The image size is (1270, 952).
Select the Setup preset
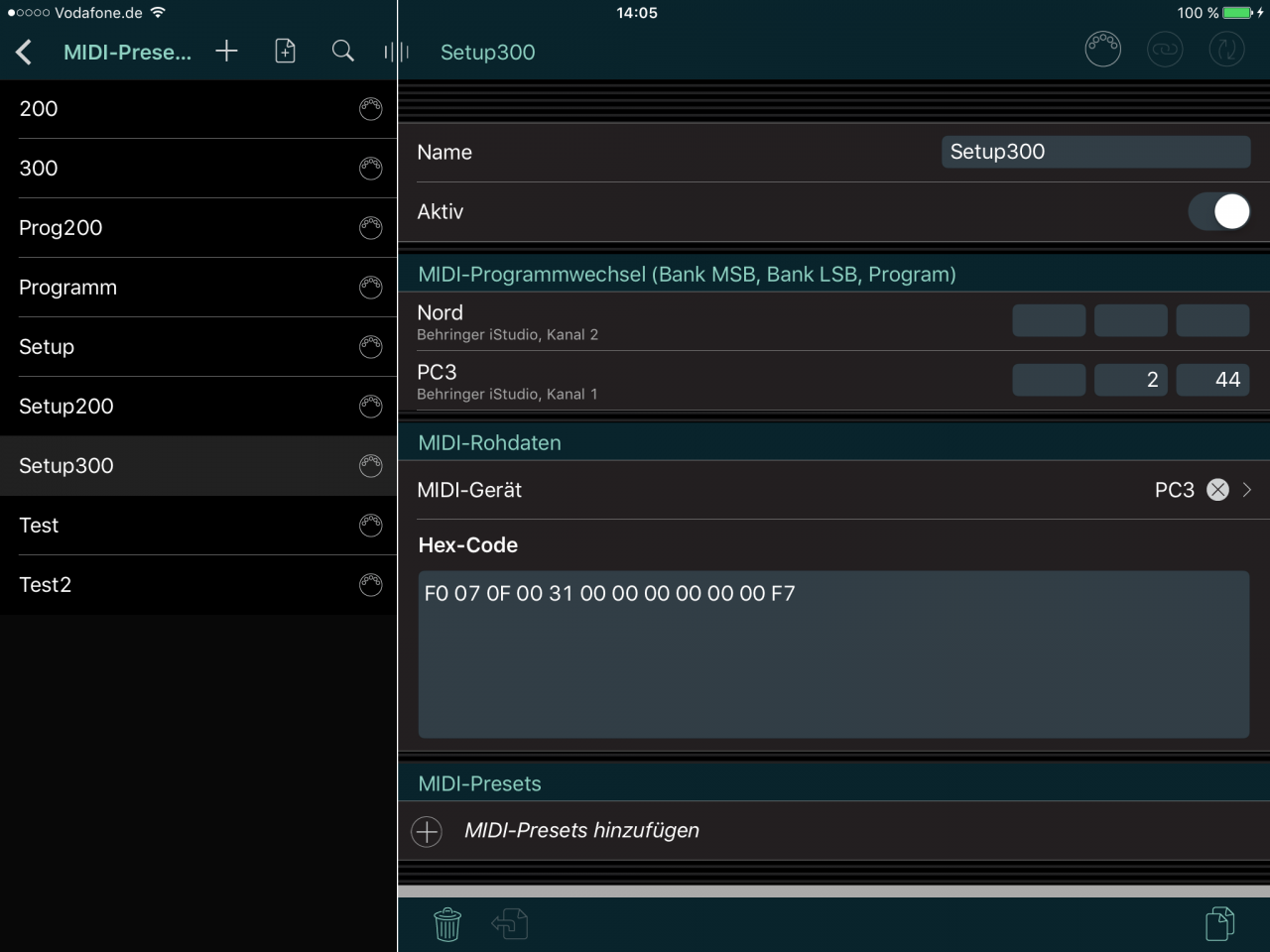pyautogui.click(x=198, y=347)
